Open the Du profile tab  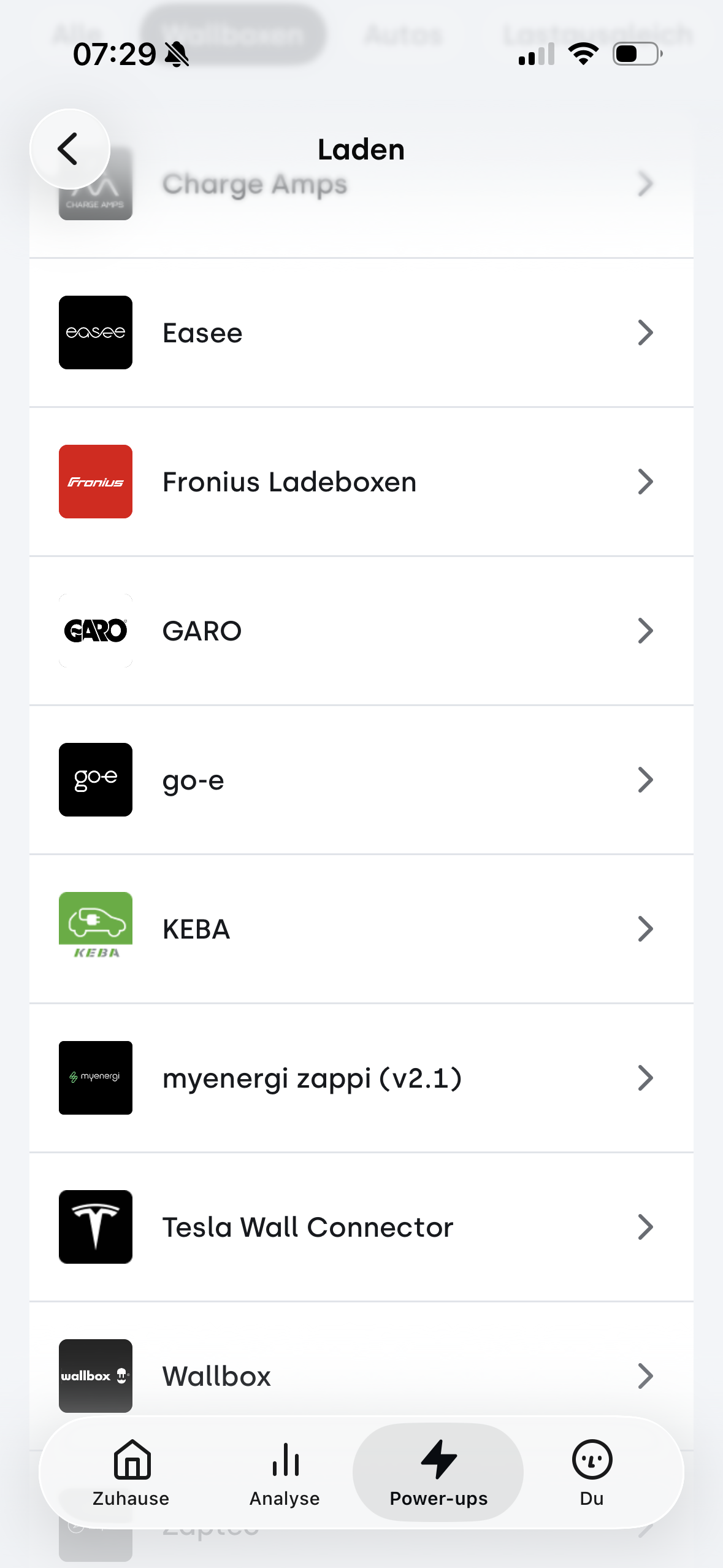(592, 1472)
